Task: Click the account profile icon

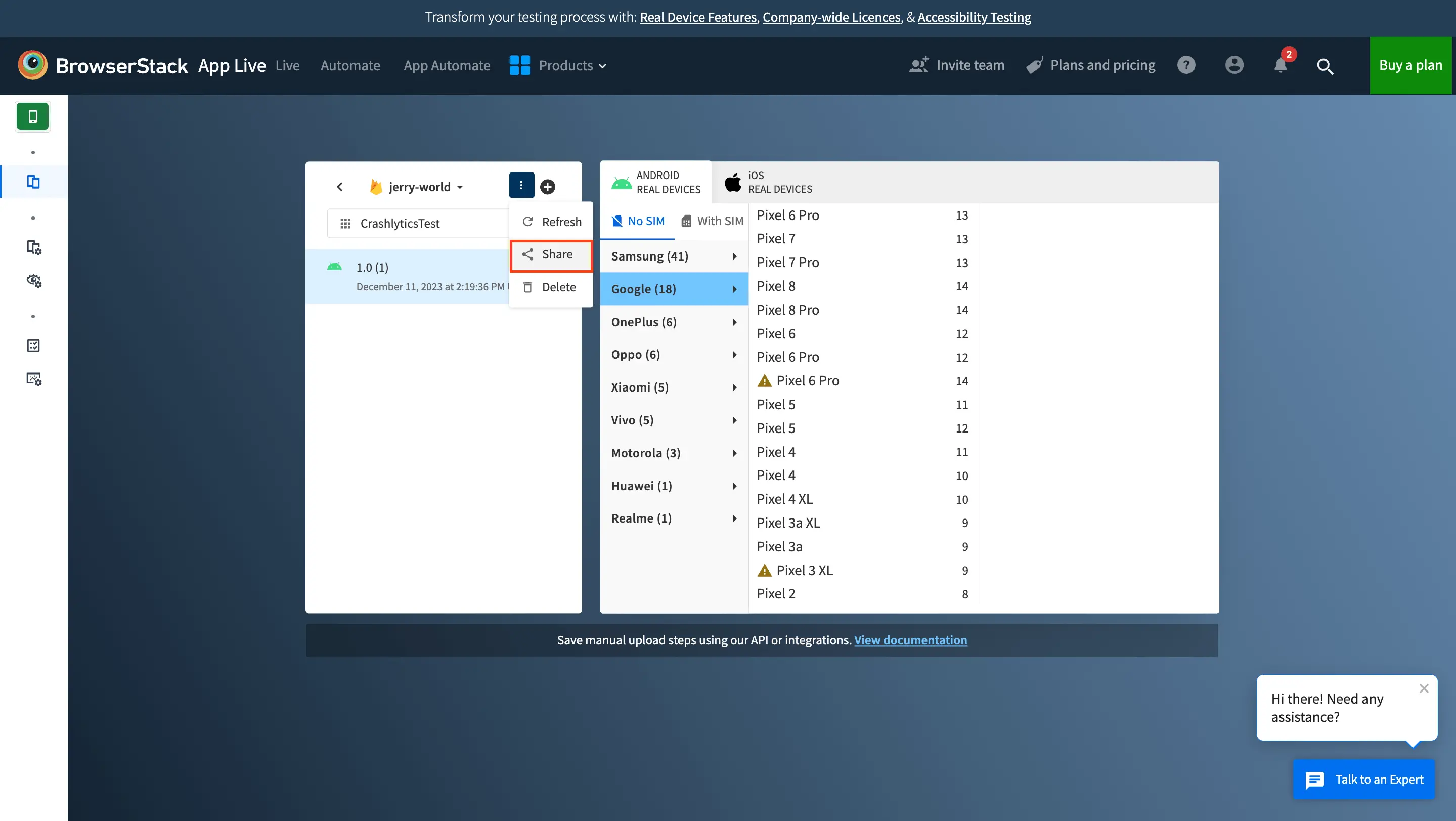Action: pos(1234,66)
